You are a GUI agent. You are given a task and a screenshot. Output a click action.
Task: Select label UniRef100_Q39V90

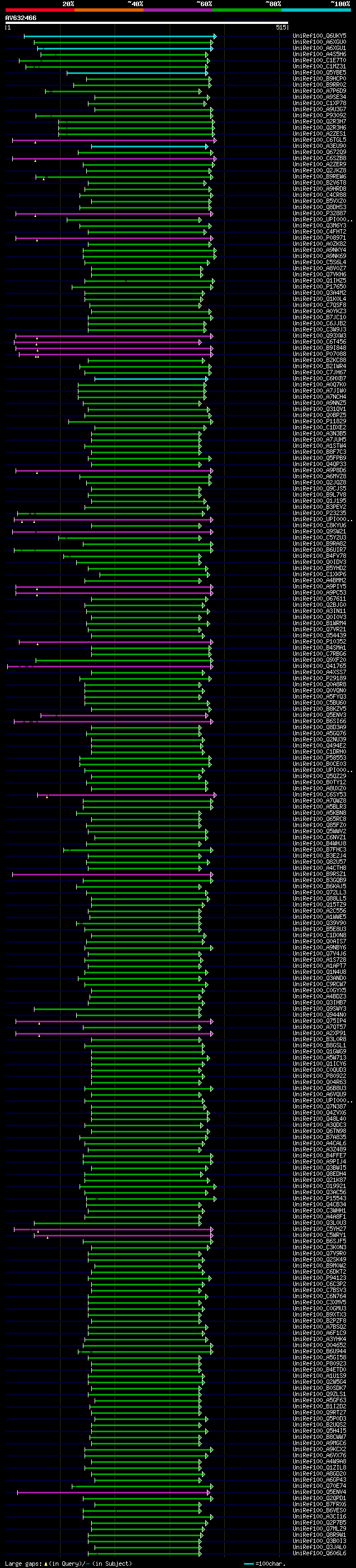click(319, 922)
